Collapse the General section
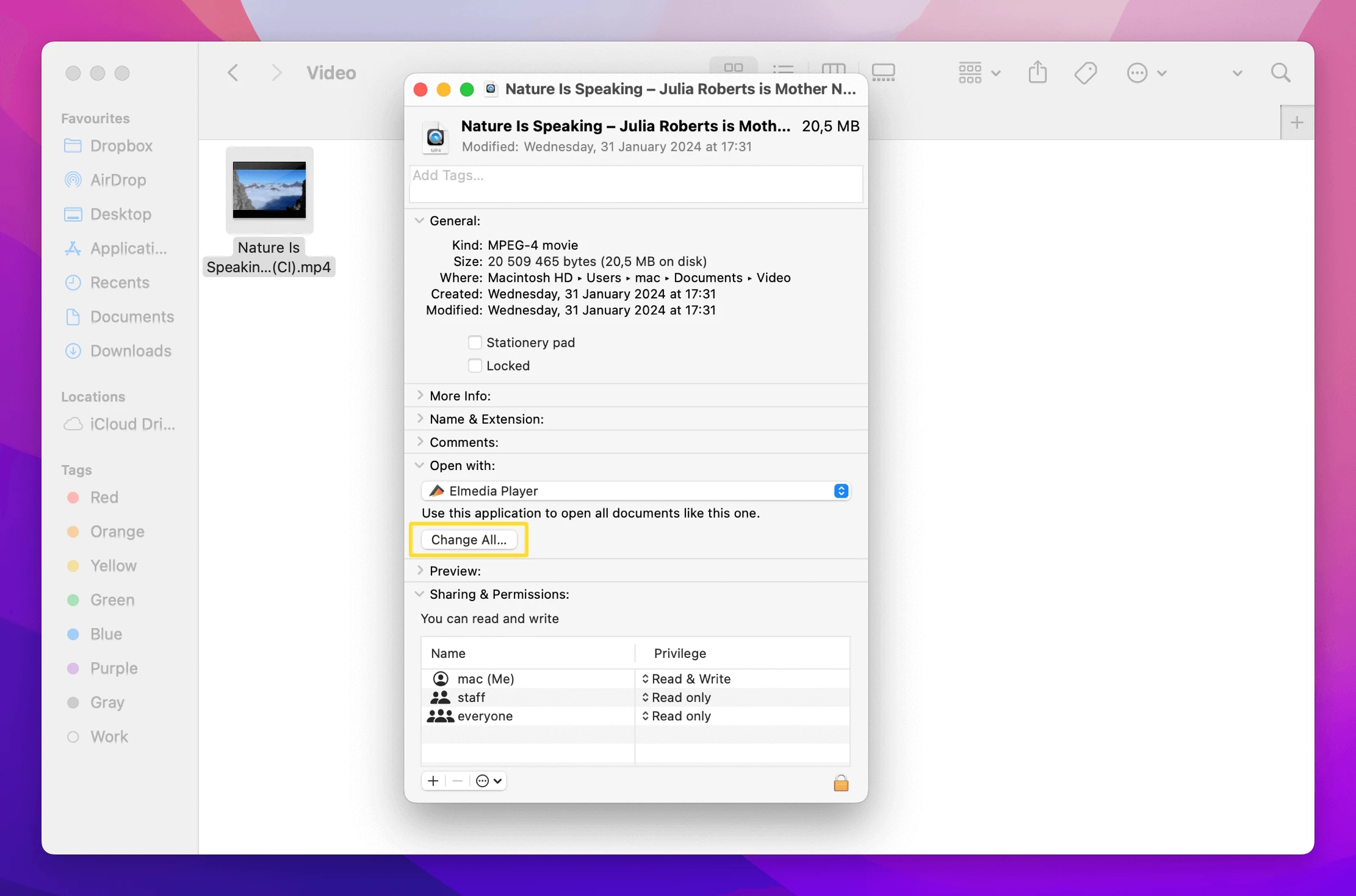The height and width of the screenshot is (896, 1356). [x=419, y=220]
